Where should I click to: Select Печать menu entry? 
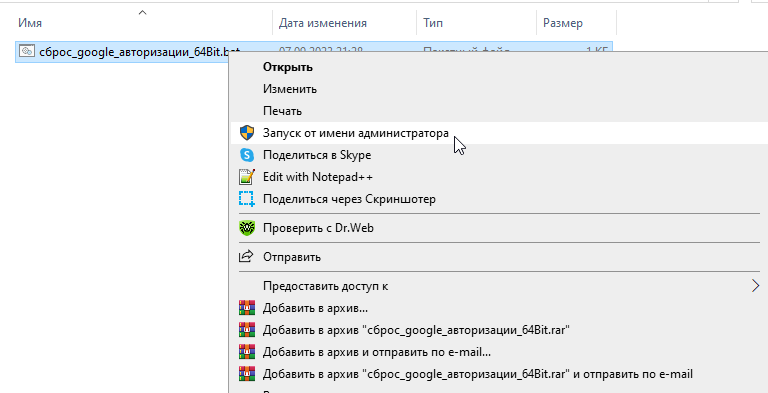(283, 111)
